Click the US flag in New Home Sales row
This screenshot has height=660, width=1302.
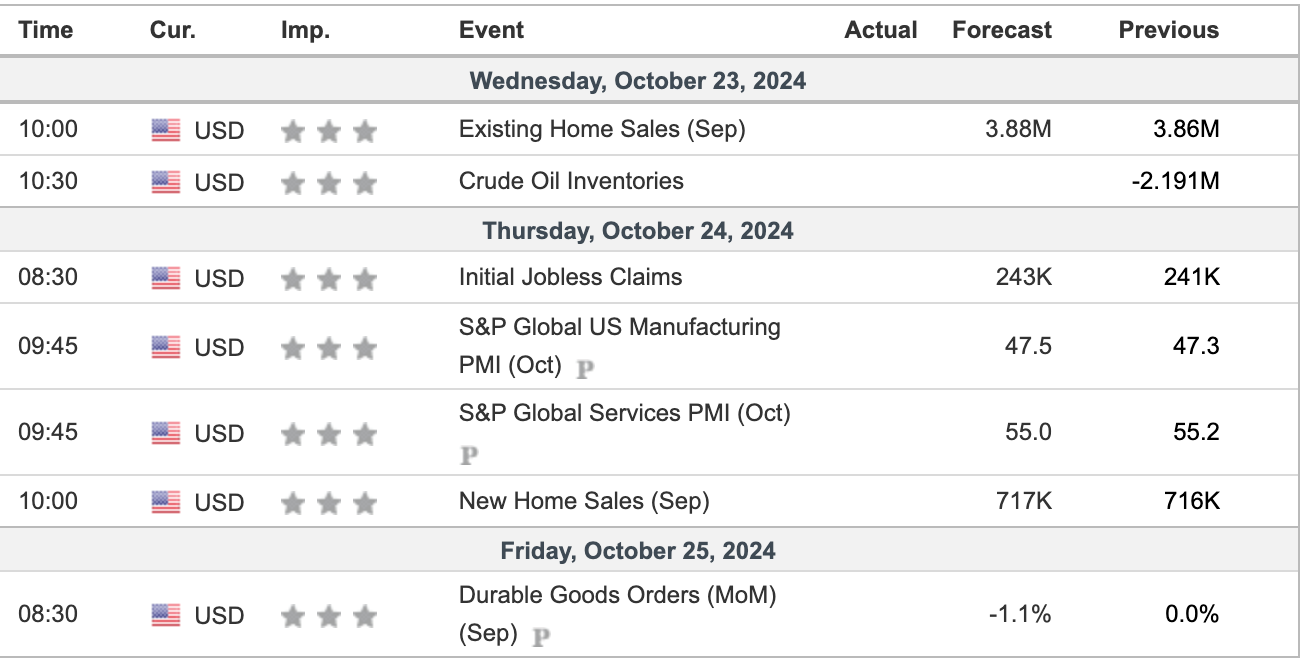(166, 502)
